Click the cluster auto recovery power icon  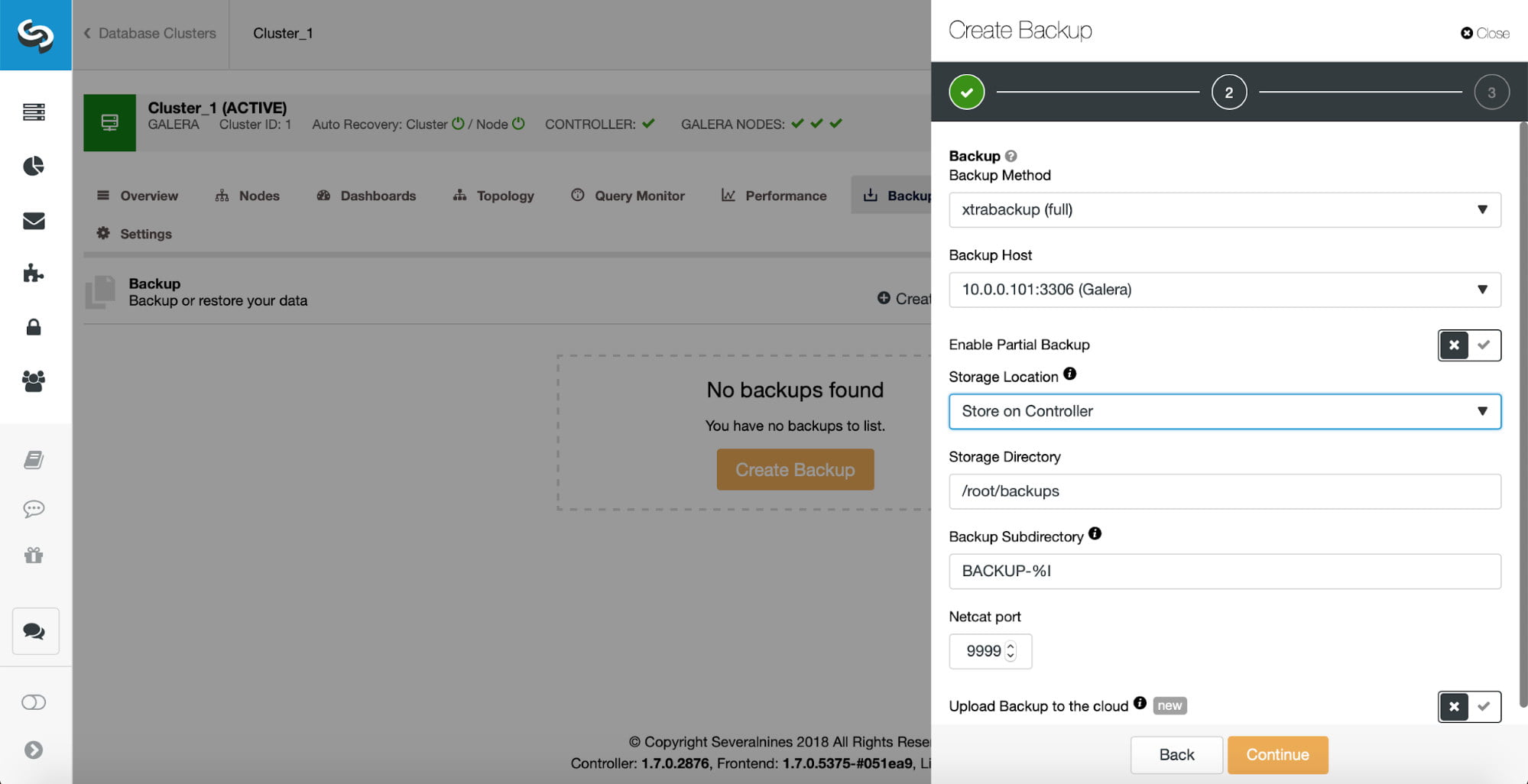click(458, 123)
